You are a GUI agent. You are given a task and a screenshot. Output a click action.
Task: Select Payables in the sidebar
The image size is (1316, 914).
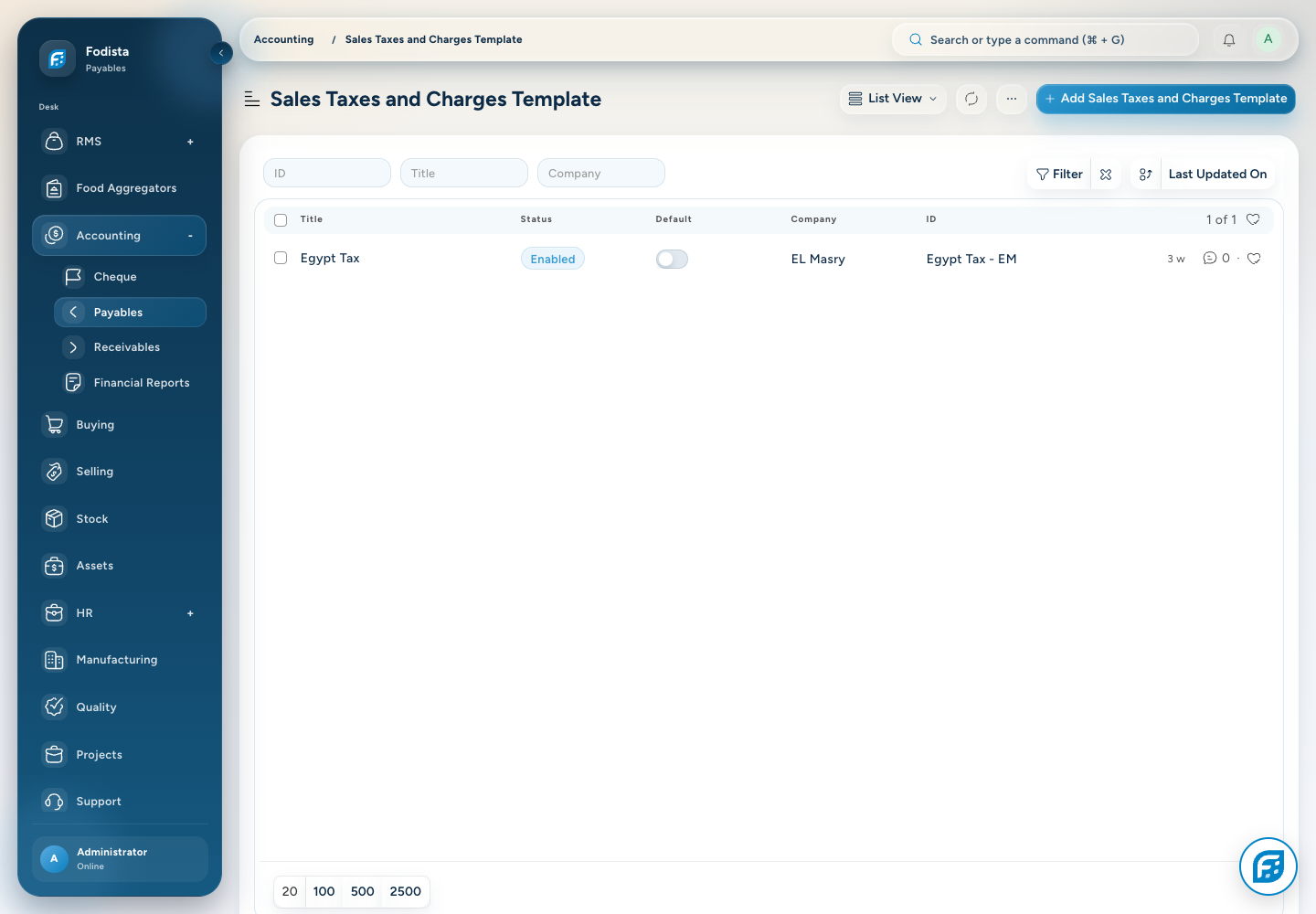[x=130, y=313]
